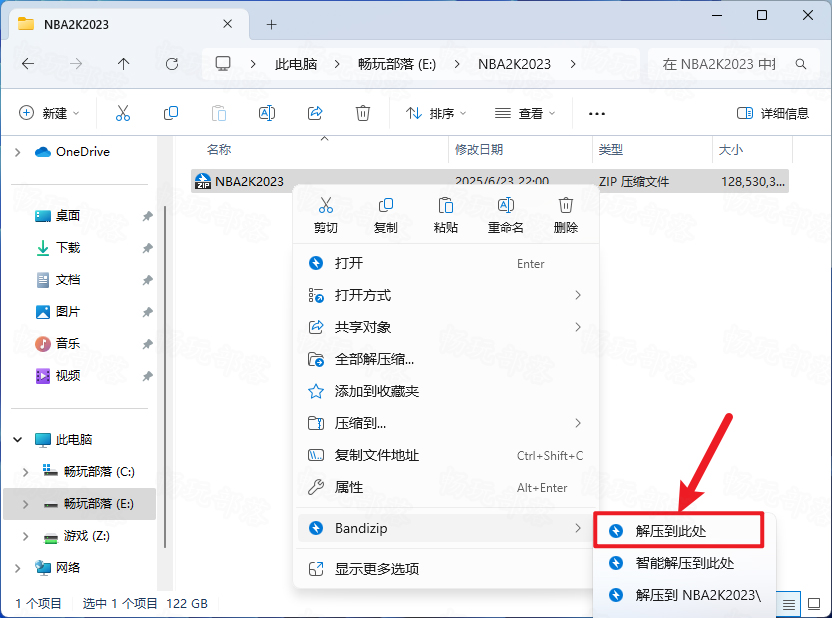Choose 解压到此处 in Bandizip submenu
Viewport: 832px width, 618px height.
click(x=679, y=531)
